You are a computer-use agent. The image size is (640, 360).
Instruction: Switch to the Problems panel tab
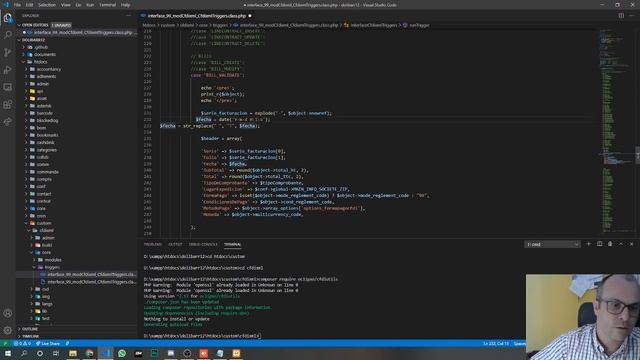click(153, 244)
